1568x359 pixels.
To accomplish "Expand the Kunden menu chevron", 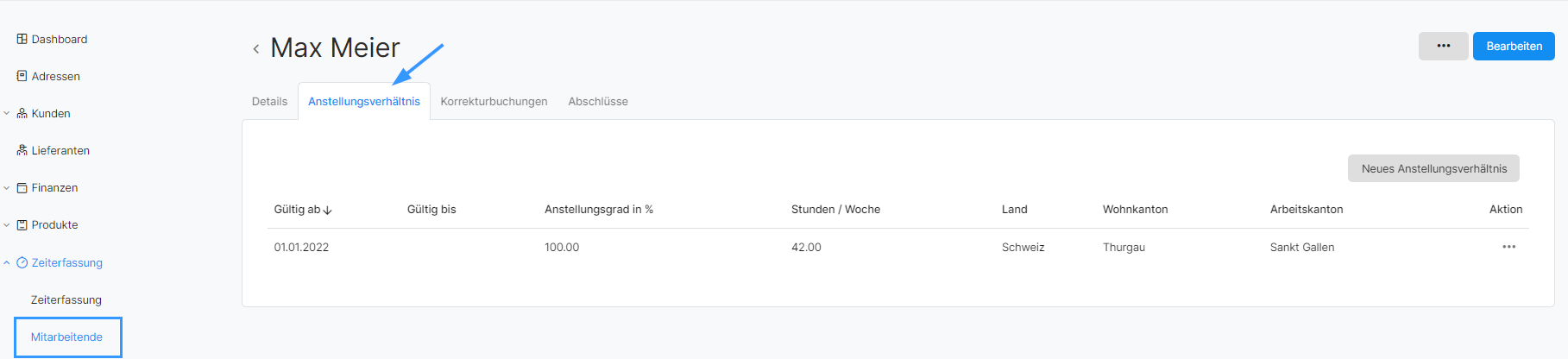I will point(7,113).
